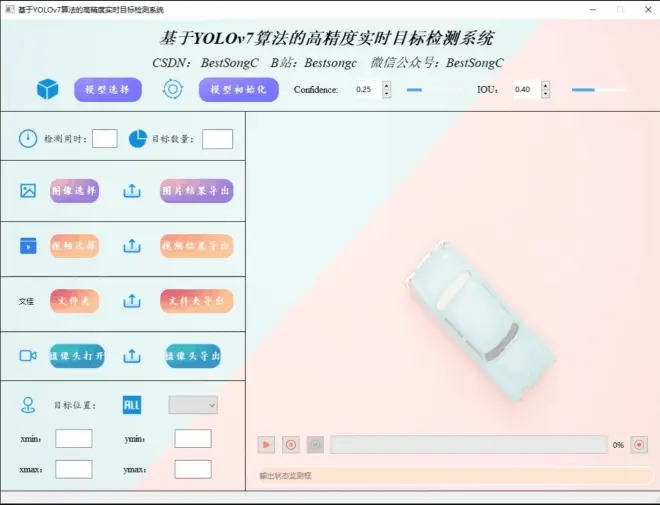Screen dimensions: 660x505
Task: Decrease IOU value with down arrow
Action: 545,94
